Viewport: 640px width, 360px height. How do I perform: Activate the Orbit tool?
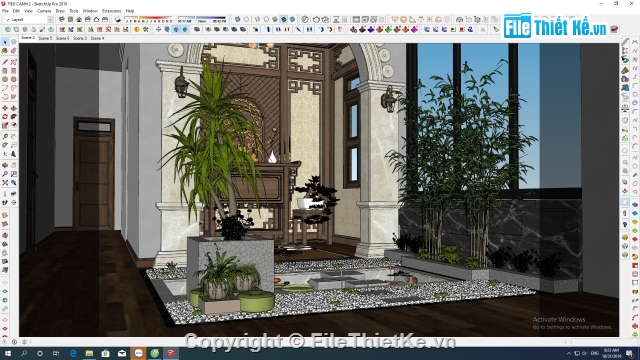tap(5, 165)
